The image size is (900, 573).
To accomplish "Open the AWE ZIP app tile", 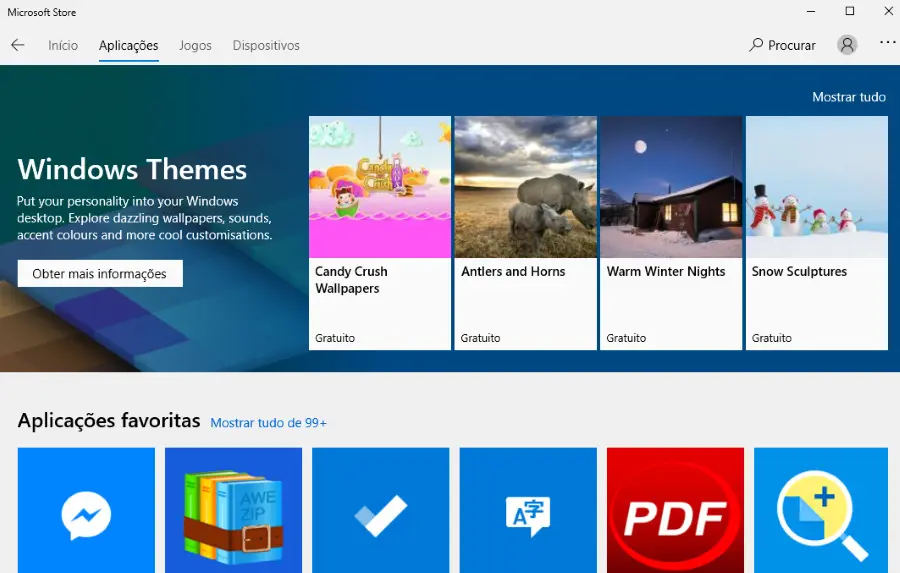I will click(233, 510).
